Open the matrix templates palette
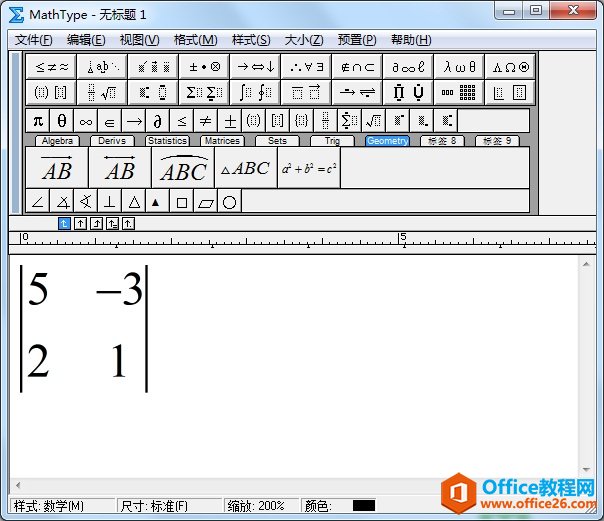The image size is (604, 521). 460,93
